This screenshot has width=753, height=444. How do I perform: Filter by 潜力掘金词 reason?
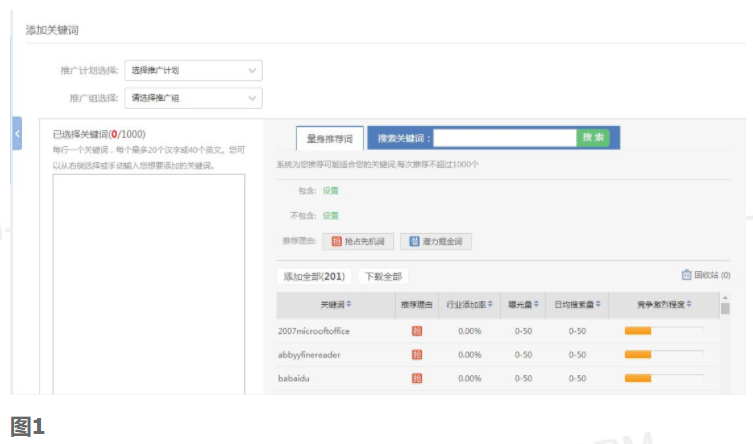pos(436,241)
